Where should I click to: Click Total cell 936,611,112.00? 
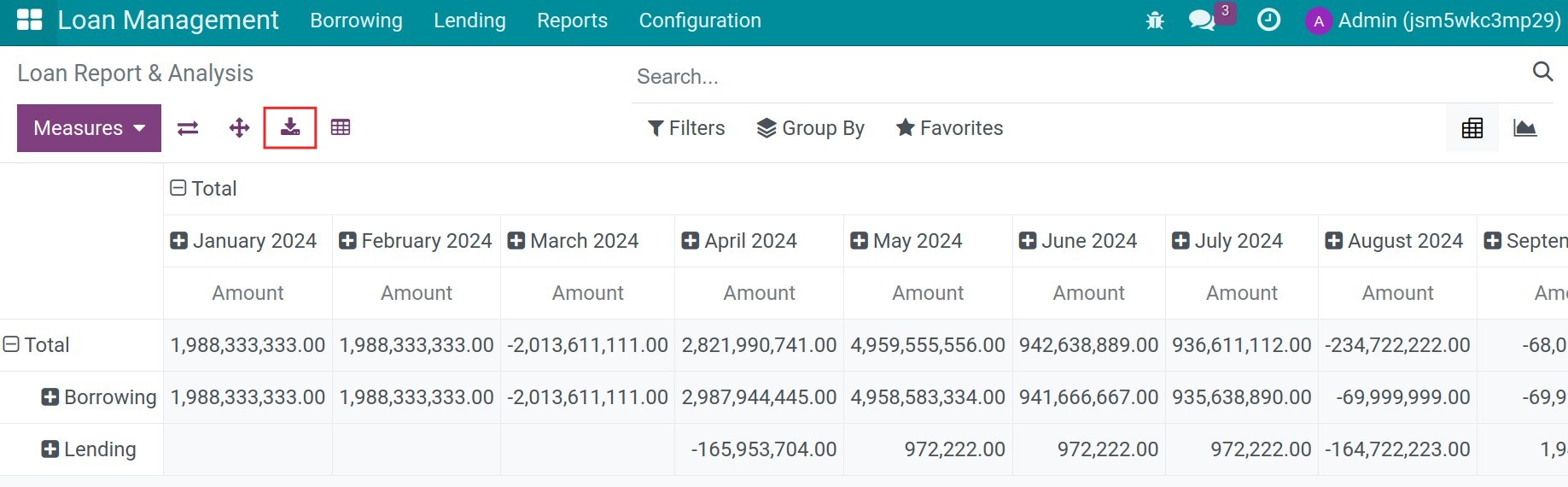pyautogui.click(x=1242, y=345)
